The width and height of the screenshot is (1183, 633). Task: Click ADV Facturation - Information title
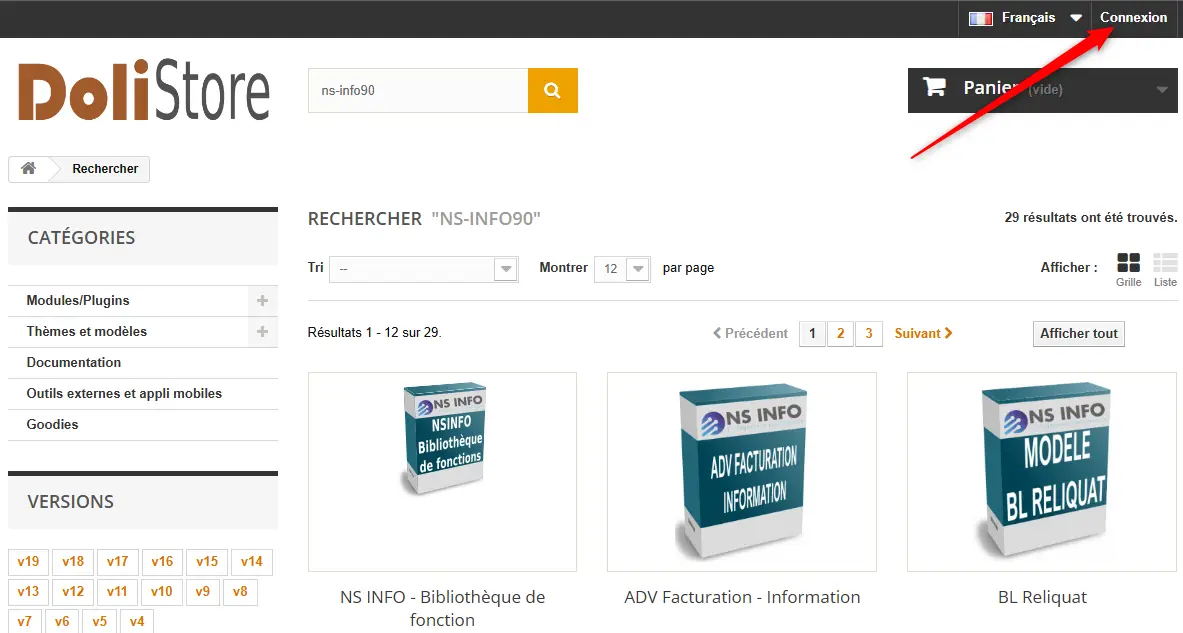pos(742,597)
